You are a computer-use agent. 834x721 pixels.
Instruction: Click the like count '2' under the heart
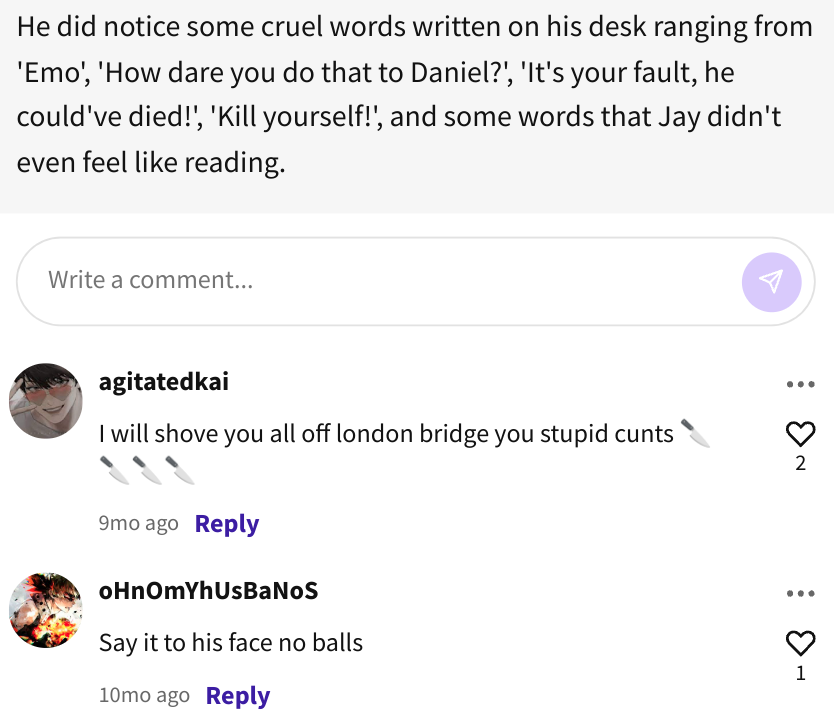tap(800, 464)
